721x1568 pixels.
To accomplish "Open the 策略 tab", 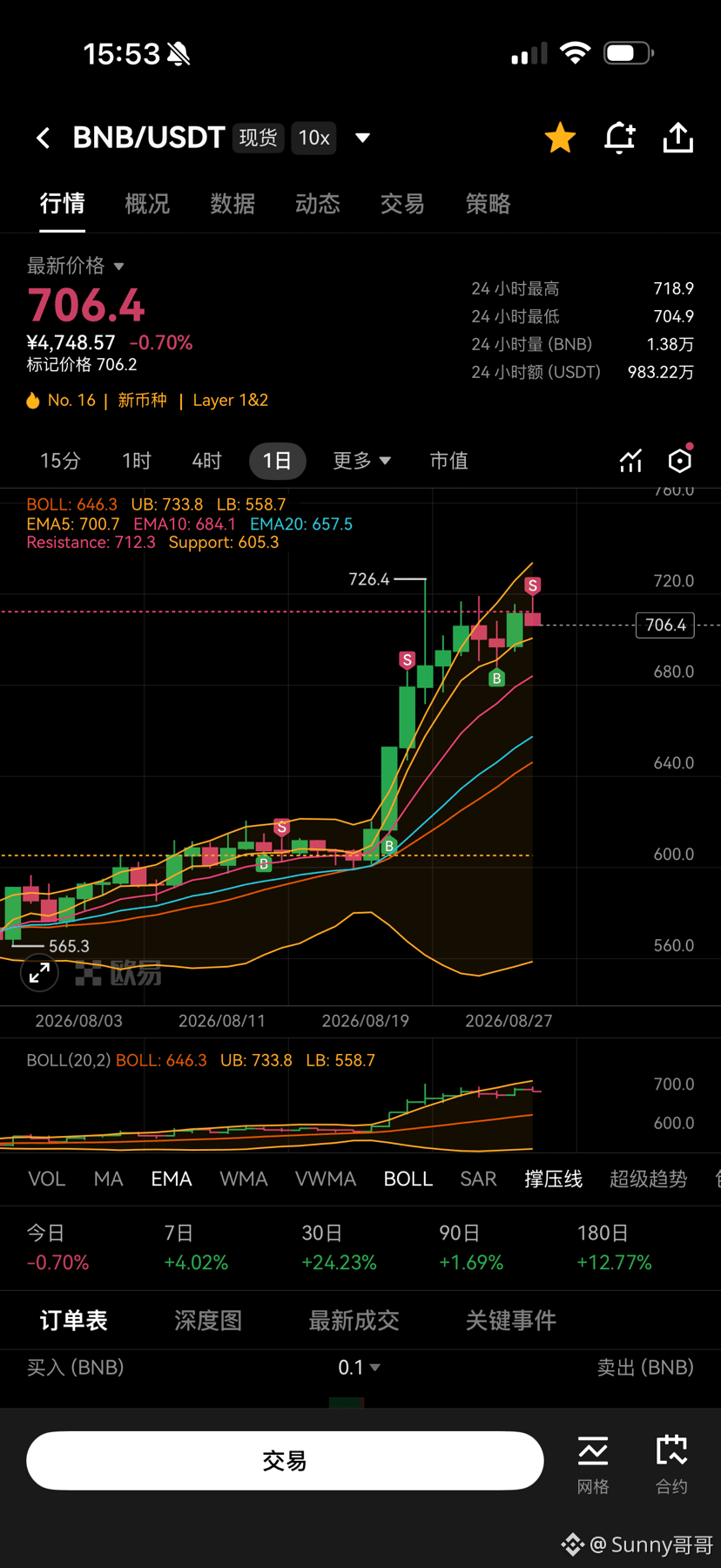I will 488,204.
